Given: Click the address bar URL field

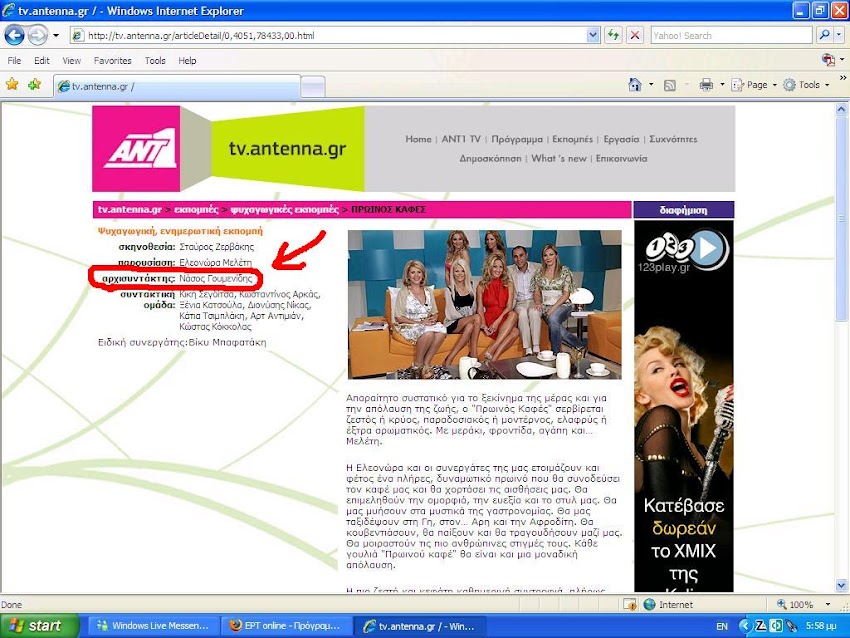Looking at the screenshot, I should point(329,36).
